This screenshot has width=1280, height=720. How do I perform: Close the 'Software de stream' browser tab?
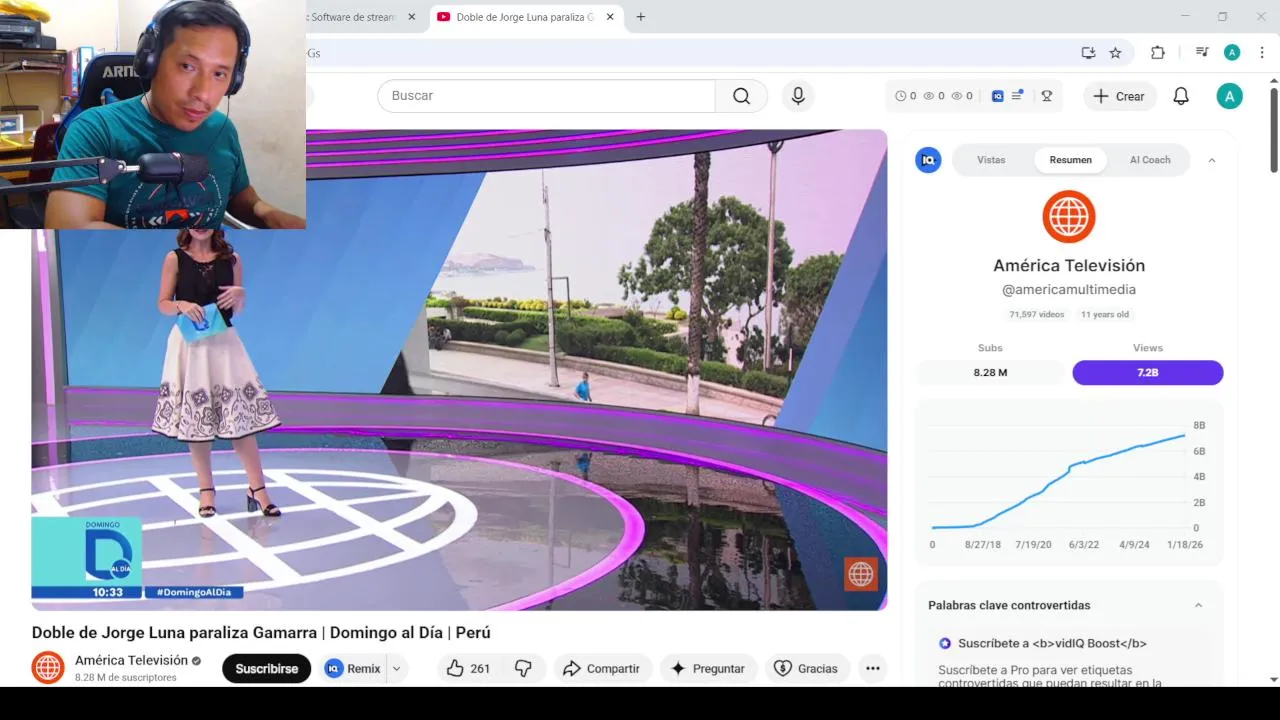pos(411,17)
